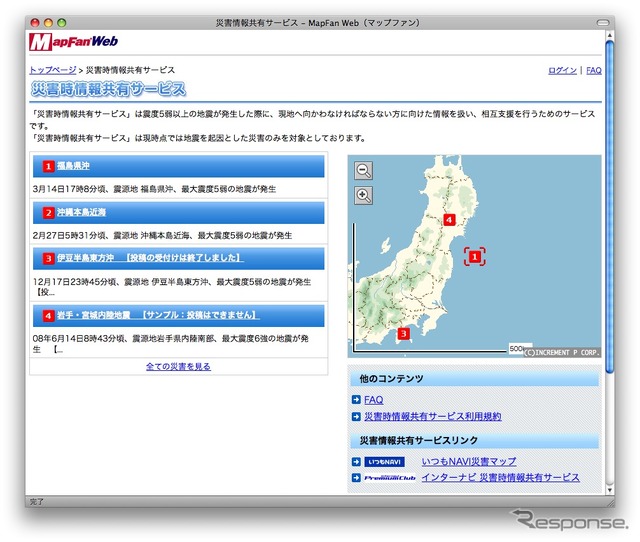Viewport: 640px width, 542px height.
Task: Click the 災害時情報共有サービス page heading
Action: tap(109, 89)
